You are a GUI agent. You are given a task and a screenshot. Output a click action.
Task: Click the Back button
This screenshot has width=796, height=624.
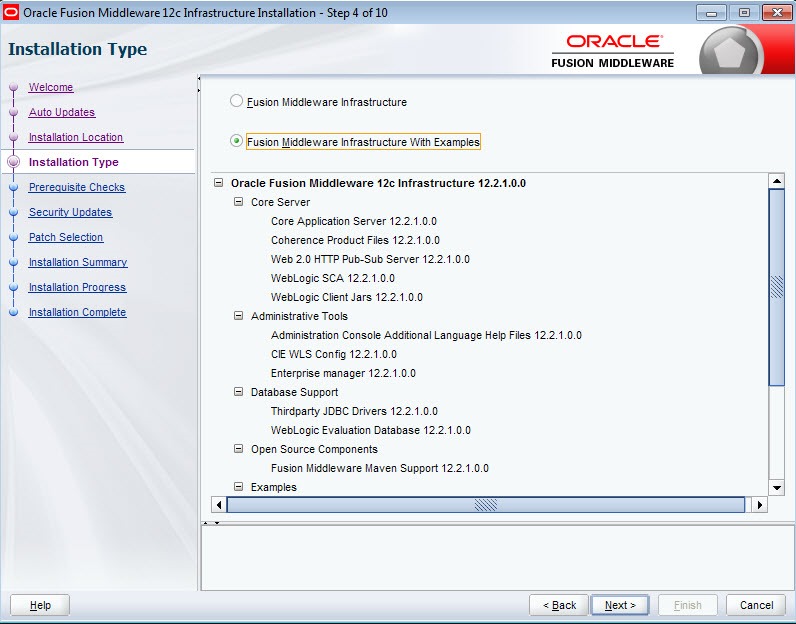(x=559, y=605)
